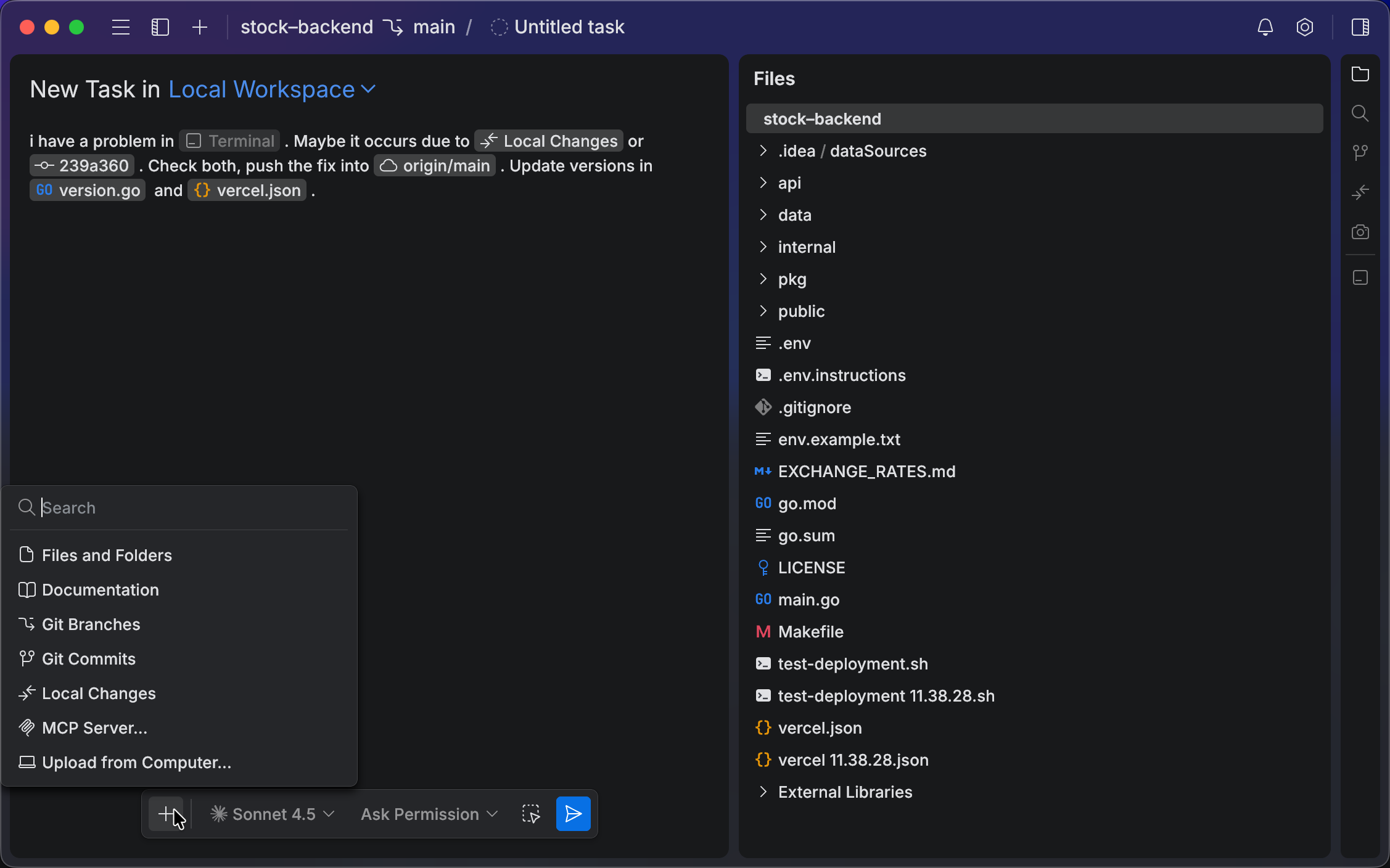The width and height of the screenshot is (1390, 868).
Task: Click the plus icon to create new task
Action: [x=199, y=27]
